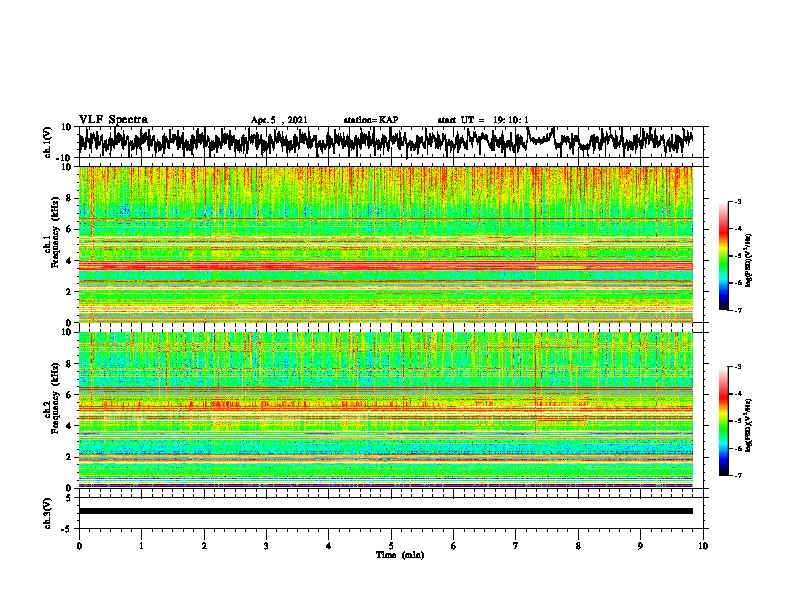This screenshot has height=612, width=792.
Task: Click the "-3" label on ch.1 color scale
Action: pyautogui.click(x=737, y=201)
